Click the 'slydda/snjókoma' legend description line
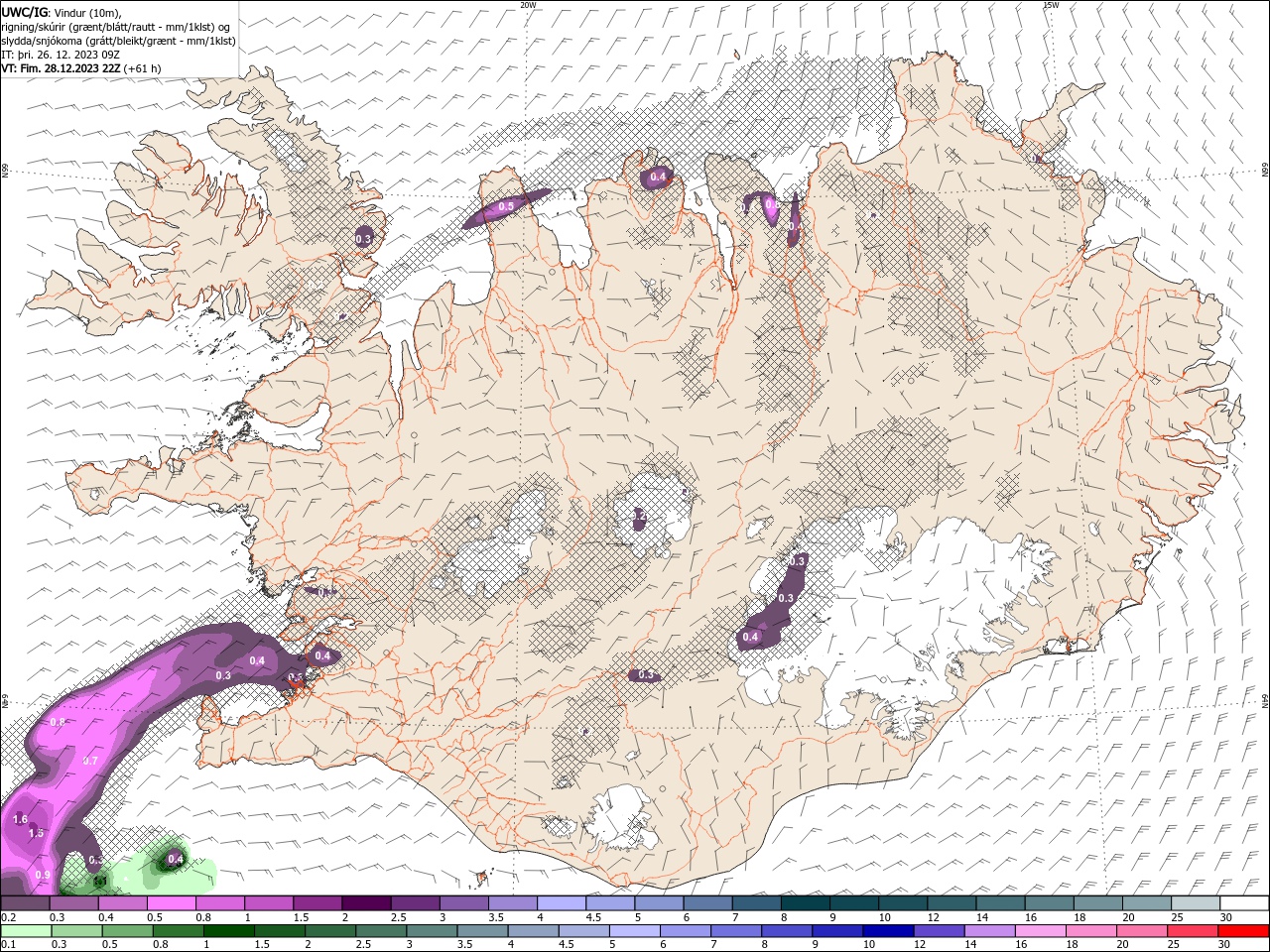The height and width of the screenshot is (952, 1270). pos(118,41)
